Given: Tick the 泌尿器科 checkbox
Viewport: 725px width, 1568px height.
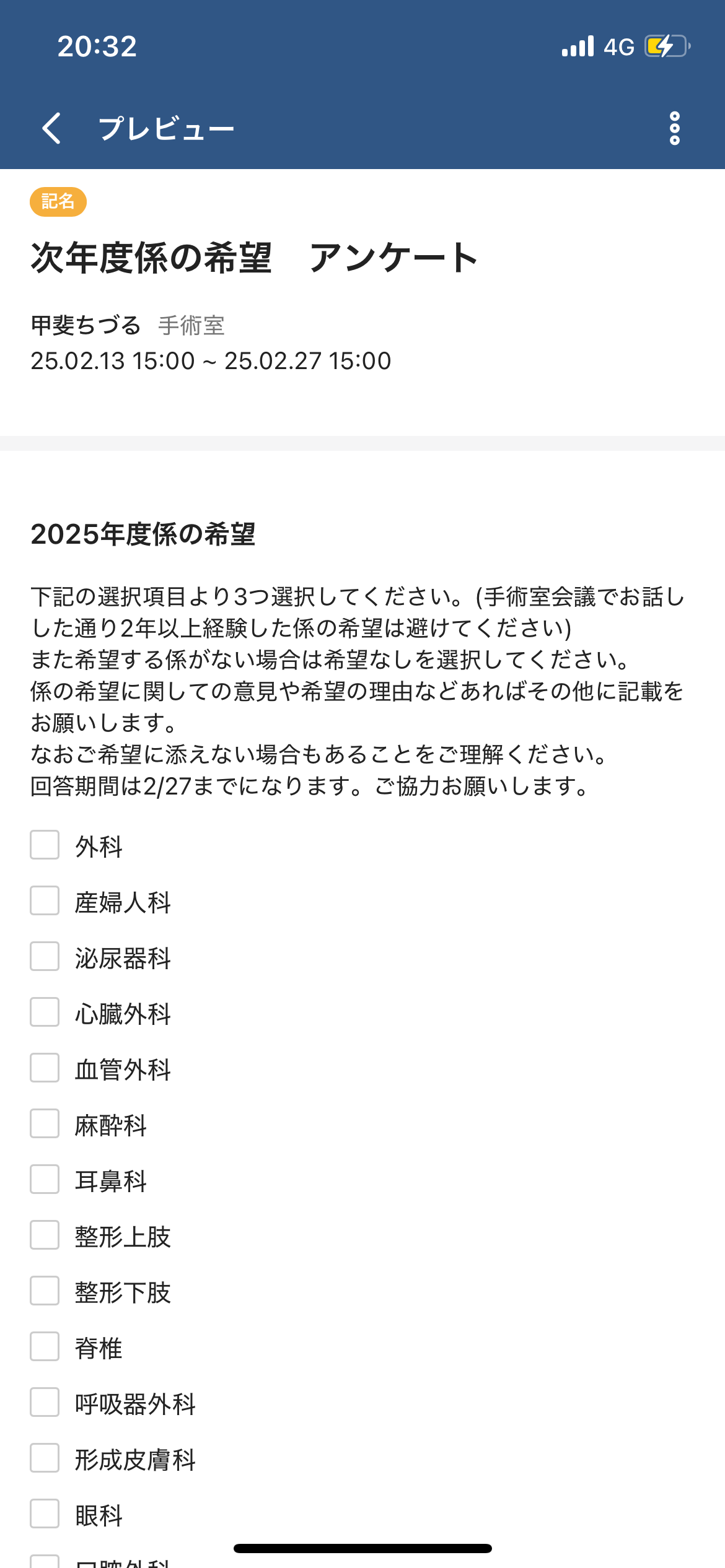Looking at the screenshot, I should [45, 957].
